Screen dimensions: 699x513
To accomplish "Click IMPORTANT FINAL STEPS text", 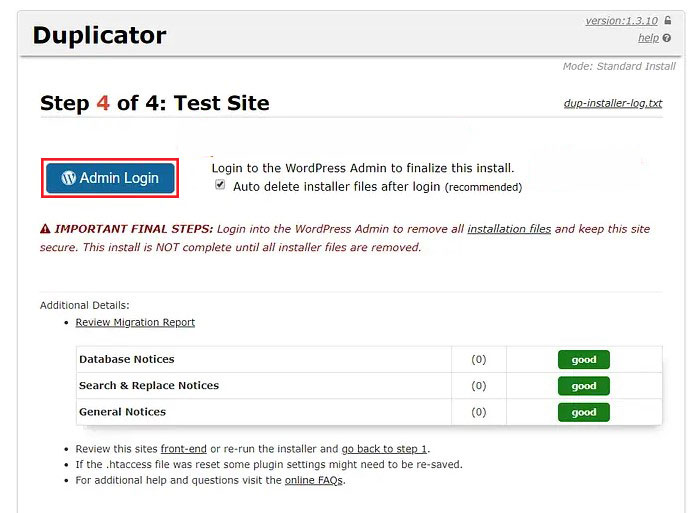I will (x=134, y=229).
